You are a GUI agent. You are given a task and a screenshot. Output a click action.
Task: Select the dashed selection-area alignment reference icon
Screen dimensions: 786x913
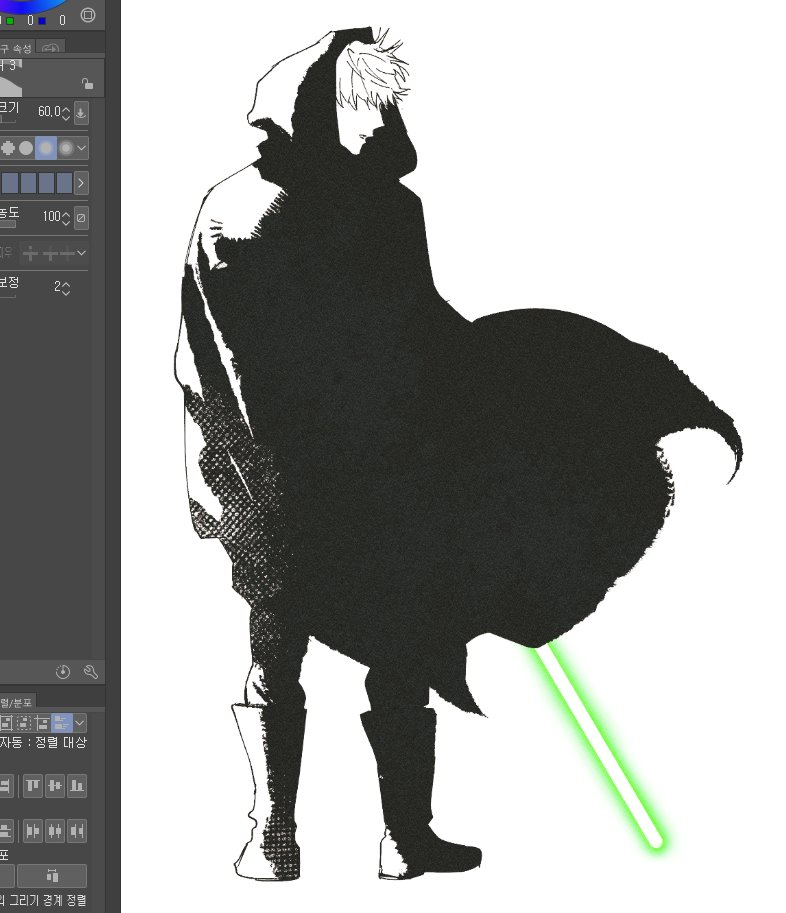[24, 723]
